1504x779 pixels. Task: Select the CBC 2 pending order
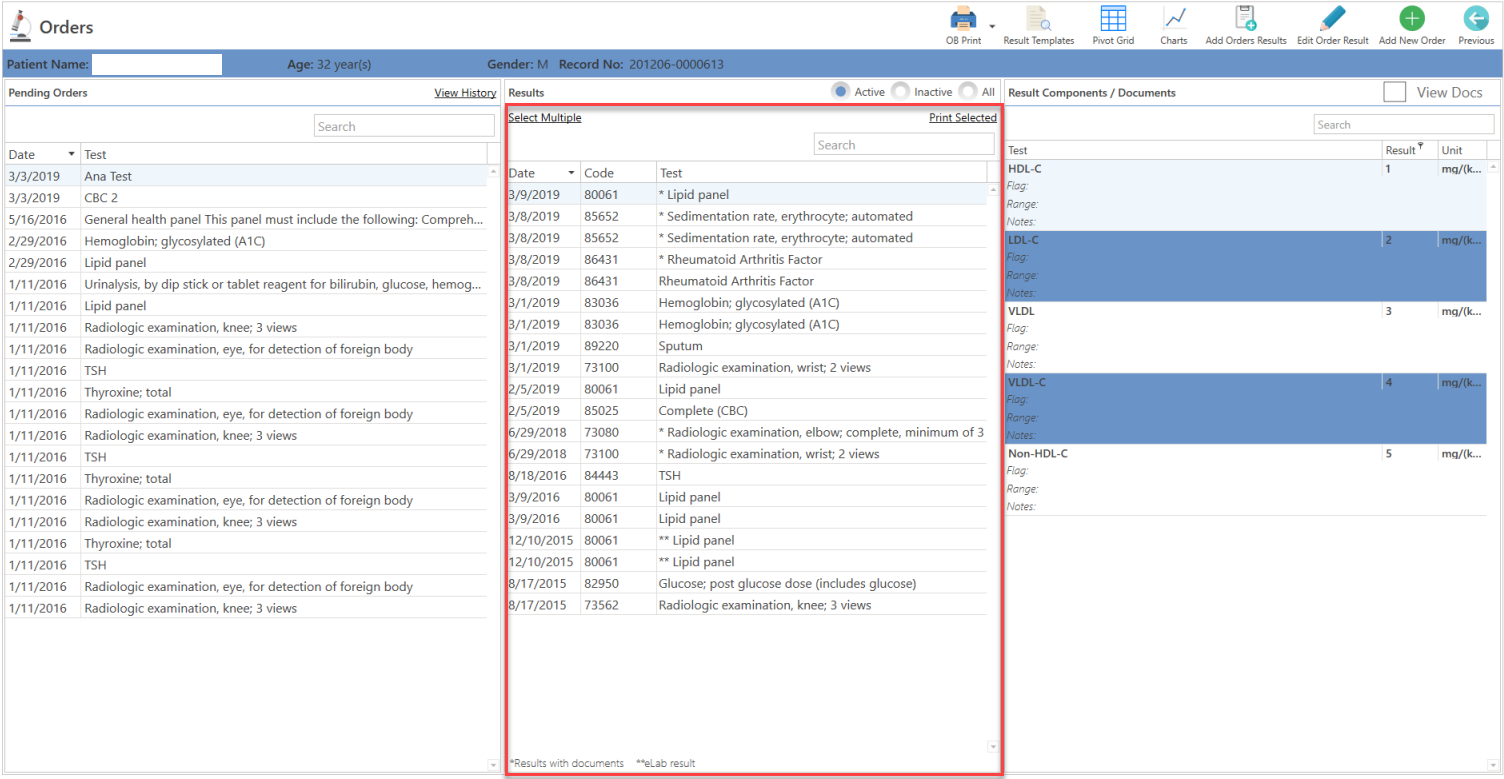(x=246, y=198)
